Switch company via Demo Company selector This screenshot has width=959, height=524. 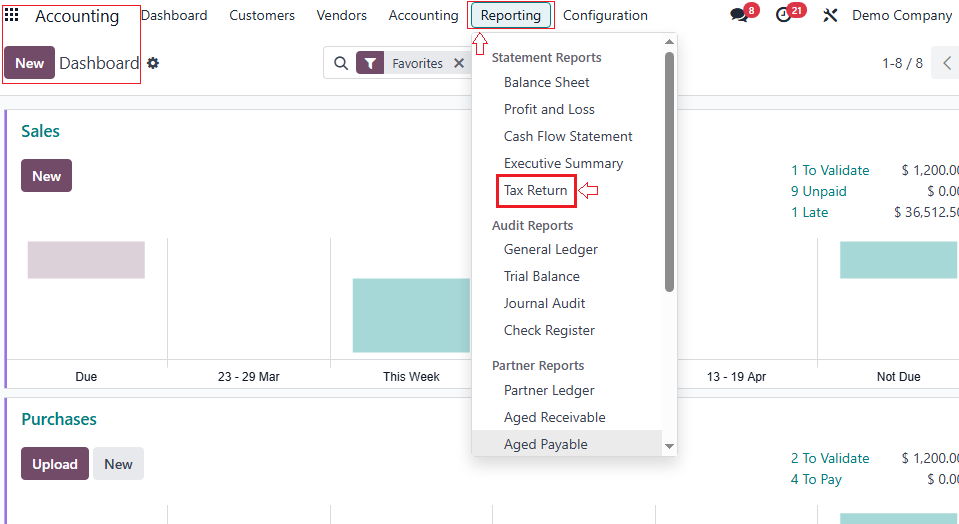pyautogui.click(x=901, y=15)
